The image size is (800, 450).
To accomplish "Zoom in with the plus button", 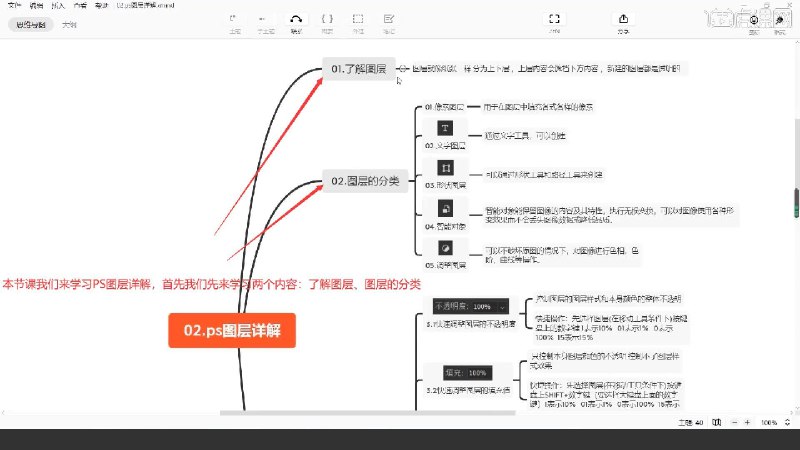I will [747, 422].
